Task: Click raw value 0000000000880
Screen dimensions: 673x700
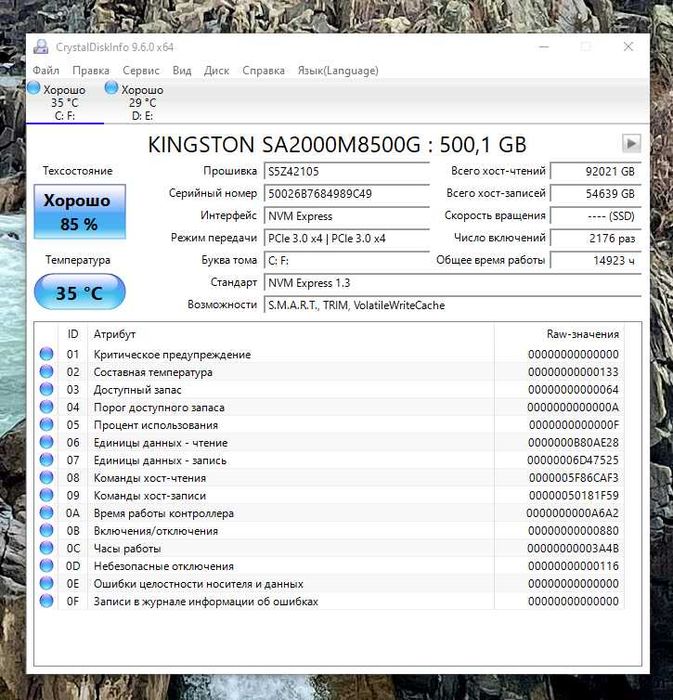Action: (x=573, y=531)
